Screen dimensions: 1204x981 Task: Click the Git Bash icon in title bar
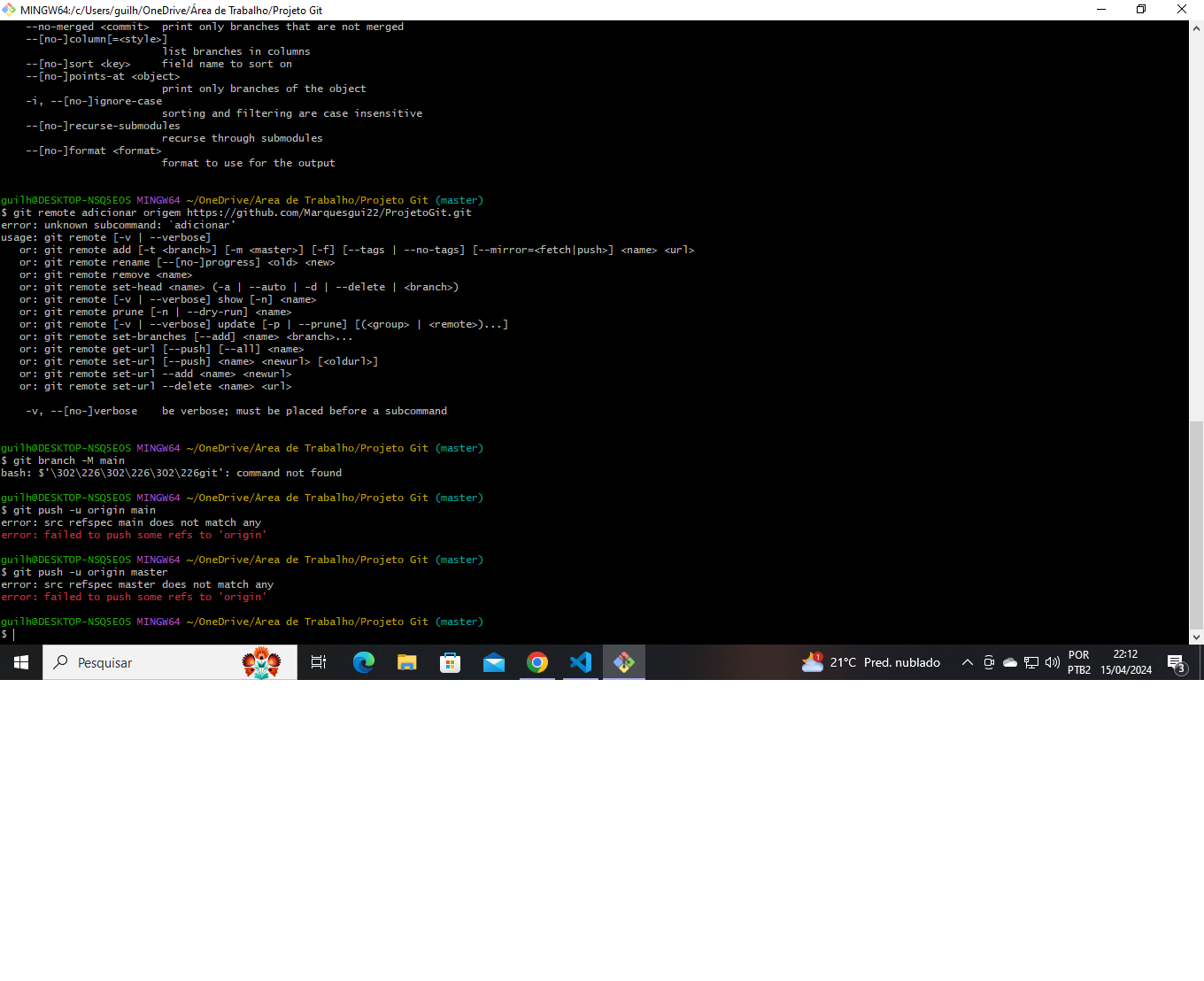point(9,10)
